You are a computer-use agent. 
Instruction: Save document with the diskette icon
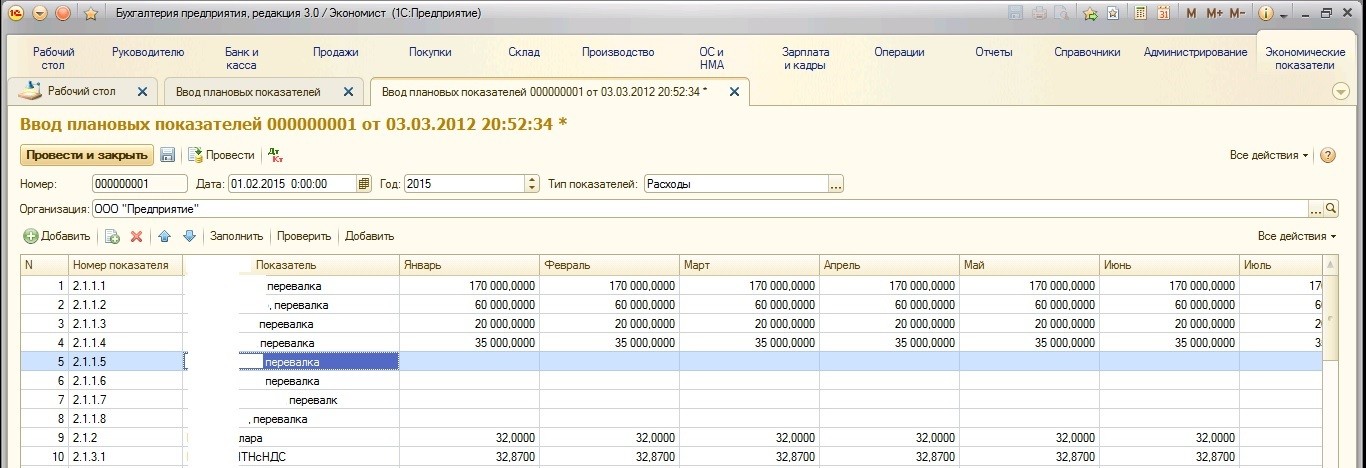[168, 155]
